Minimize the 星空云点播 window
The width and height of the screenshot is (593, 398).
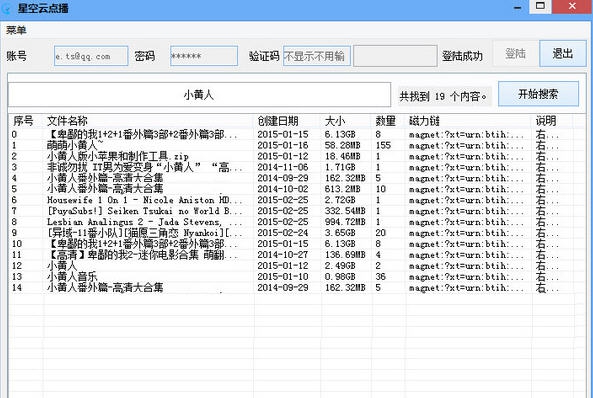[x=517, y=7]
